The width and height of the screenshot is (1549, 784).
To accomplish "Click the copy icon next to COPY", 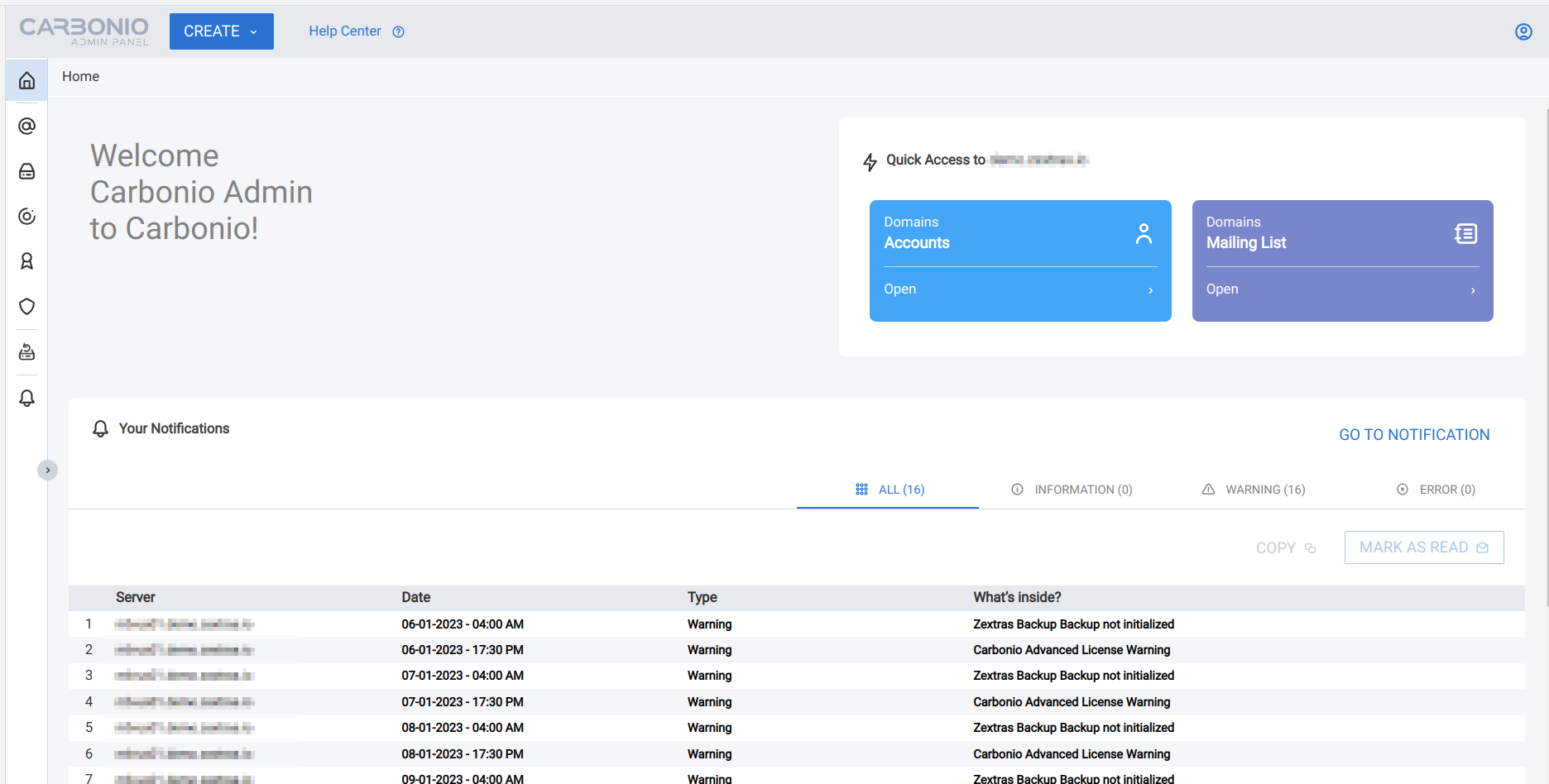I will (x=1310, y=548).
